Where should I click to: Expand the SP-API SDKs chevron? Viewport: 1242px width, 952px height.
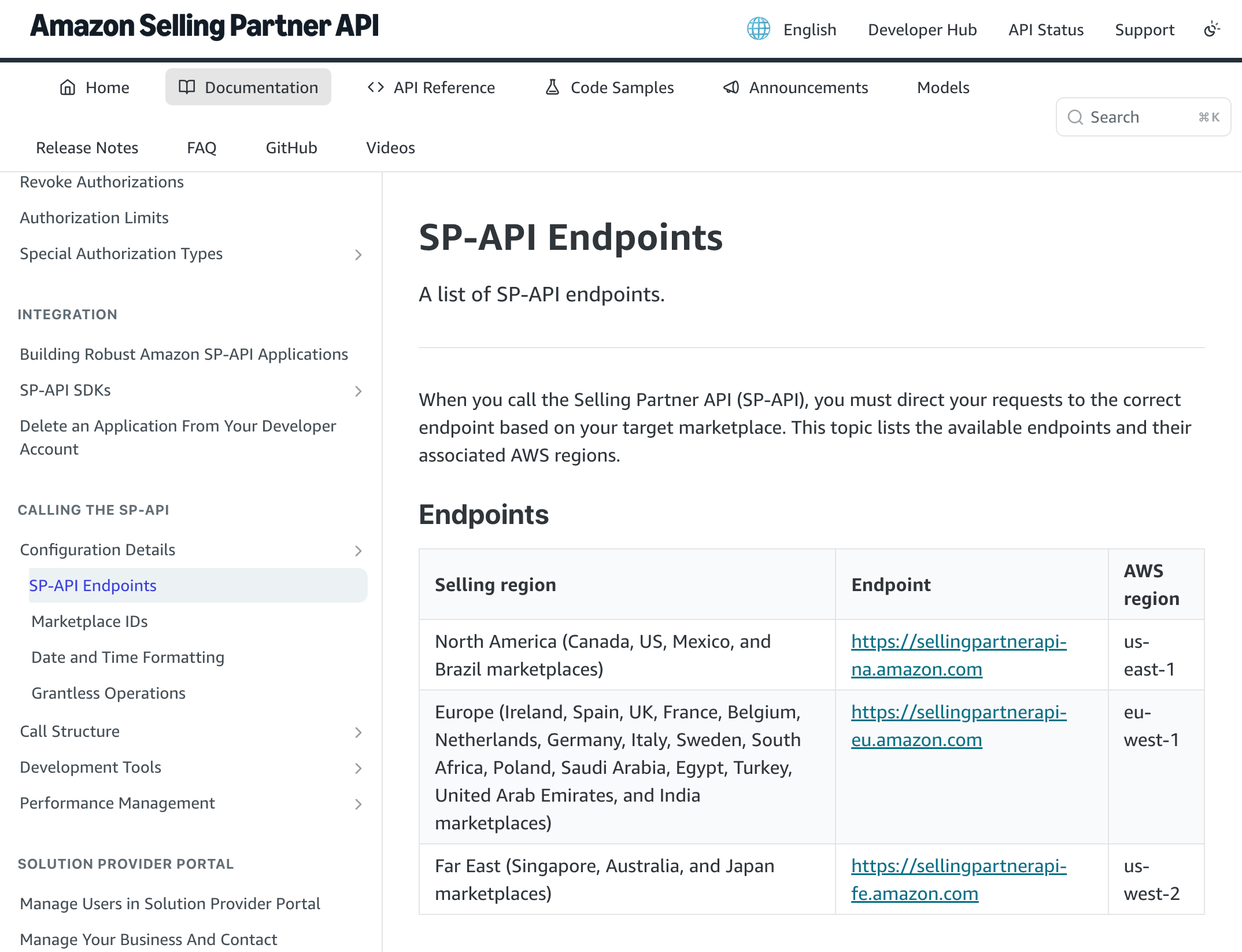pyautogui.click(x=358, y=391)
